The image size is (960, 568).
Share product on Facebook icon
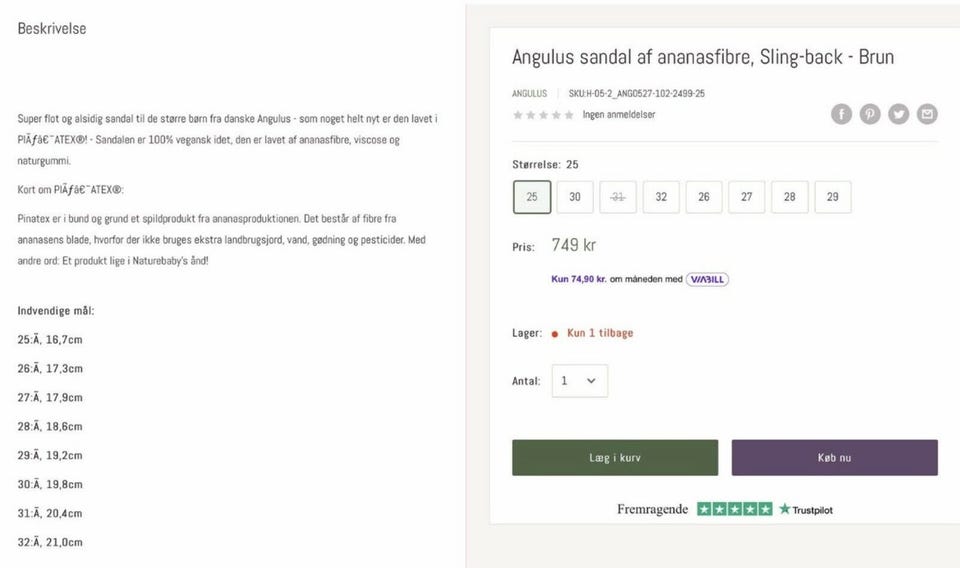click(842, 114)
